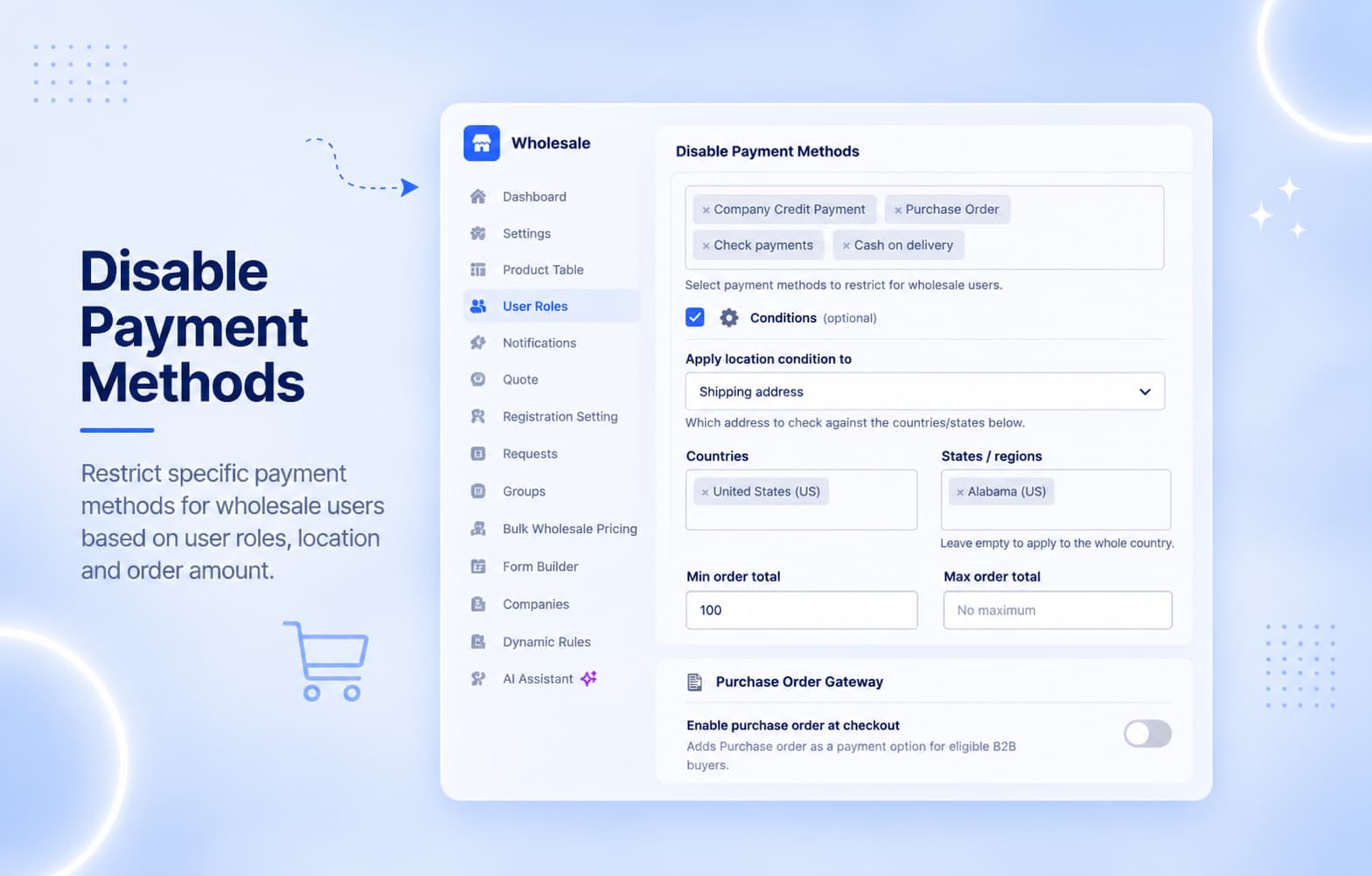Enable purchase order at checkout toggle

tap(1147, 733)
